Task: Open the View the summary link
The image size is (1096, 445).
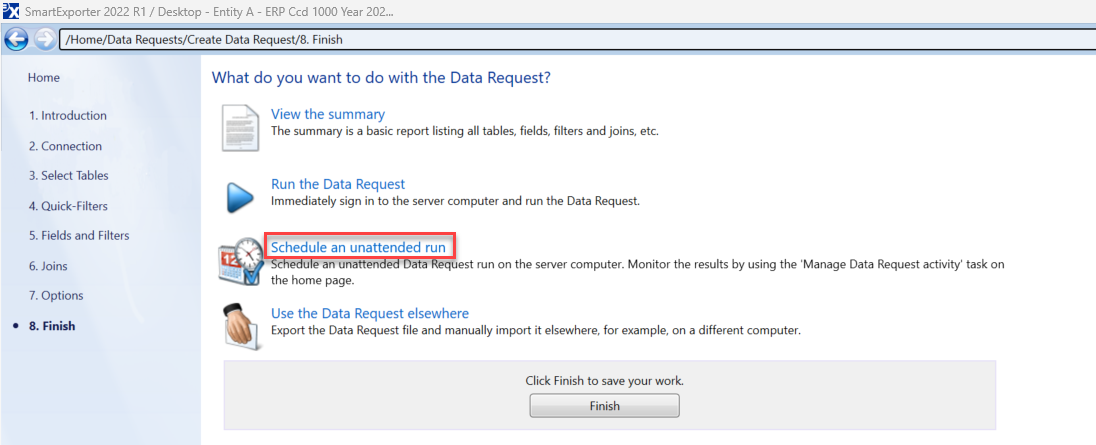Action: coord(328,114)
